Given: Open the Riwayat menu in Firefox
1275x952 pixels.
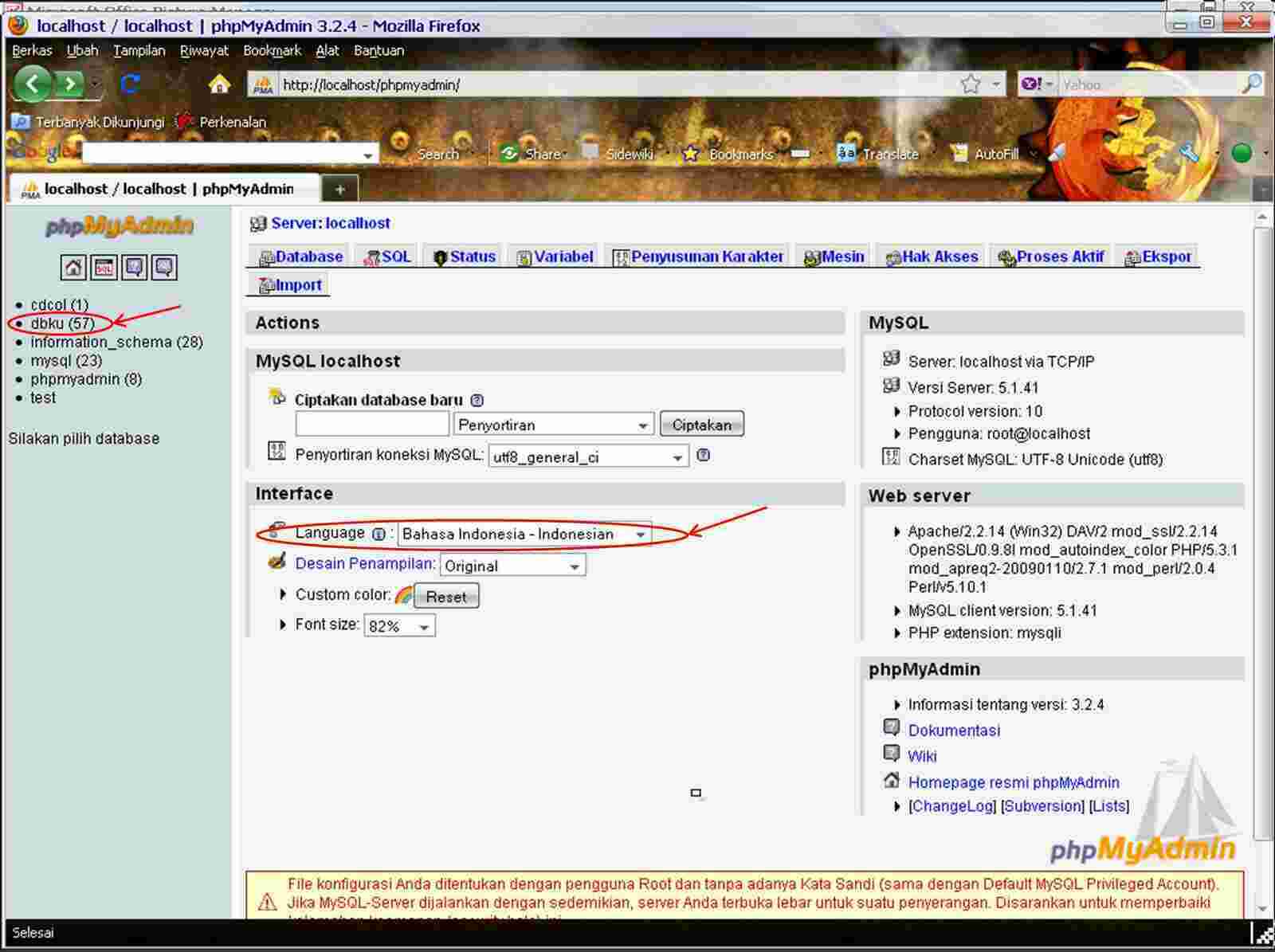Looking at the screenshot, I should pyautogui.click(x=204, y=49).
